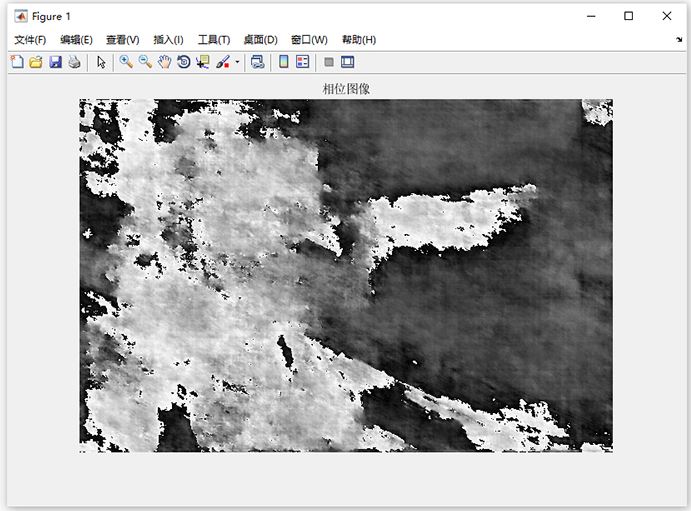This screenshot has height=511, width=691.
Task: Choose the Brush data tool
Action: tap(223, 62)
